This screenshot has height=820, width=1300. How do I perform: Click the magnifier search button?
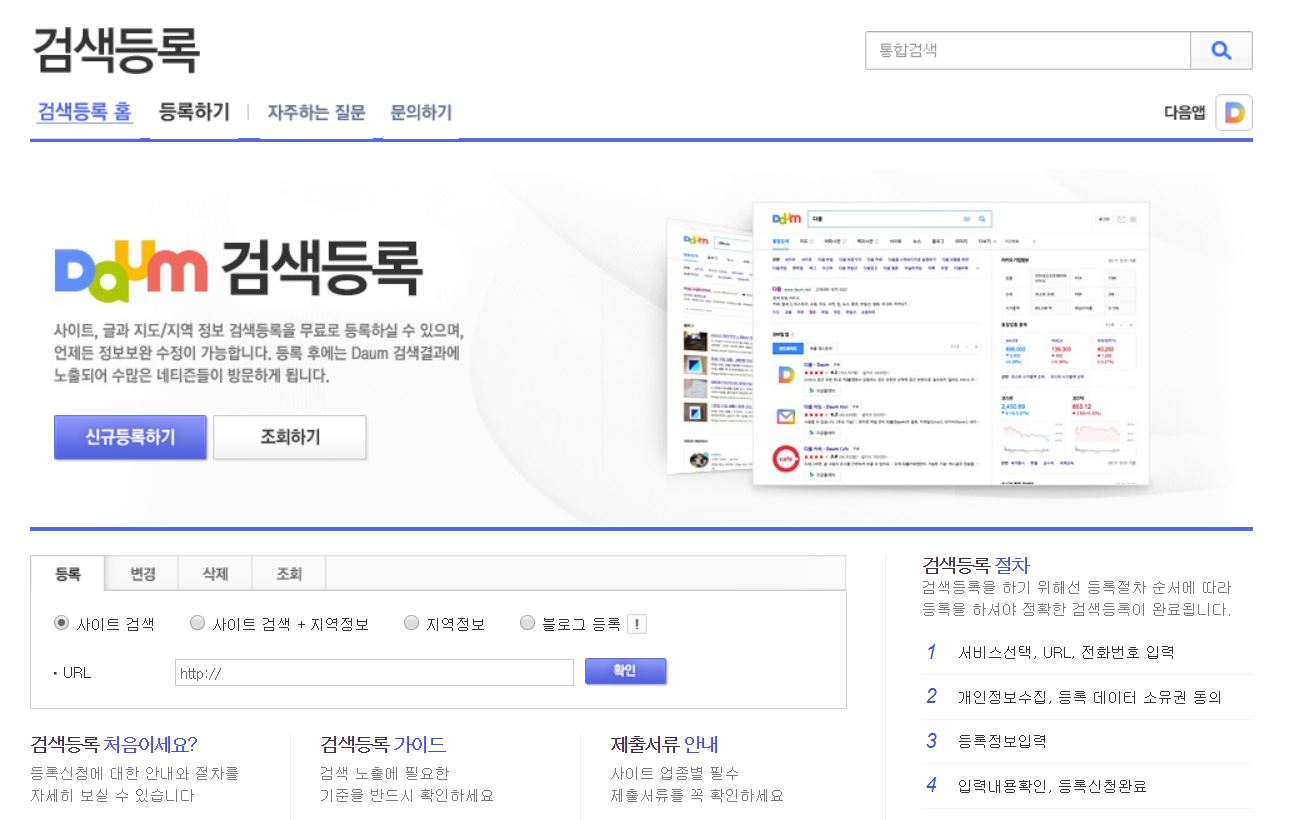pos(1221,51)
